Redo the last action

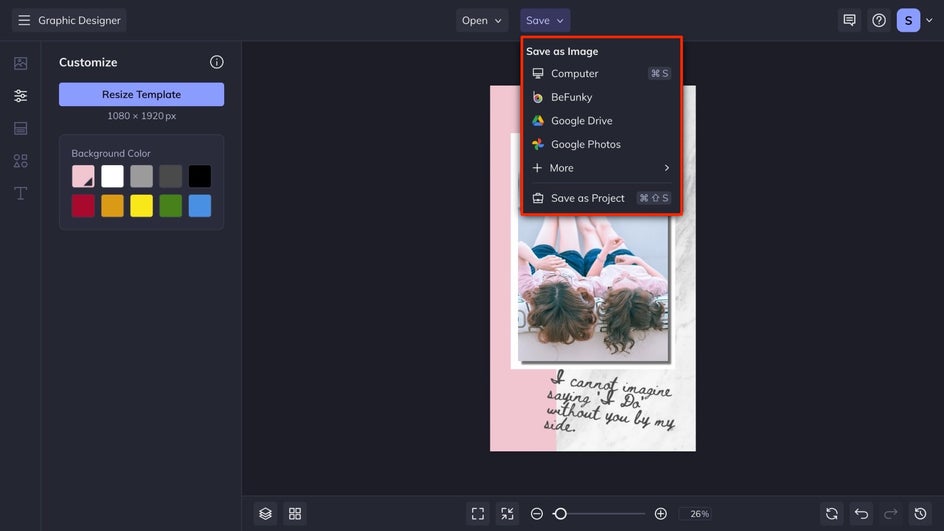pyautogui.click(x=891, y=514)
